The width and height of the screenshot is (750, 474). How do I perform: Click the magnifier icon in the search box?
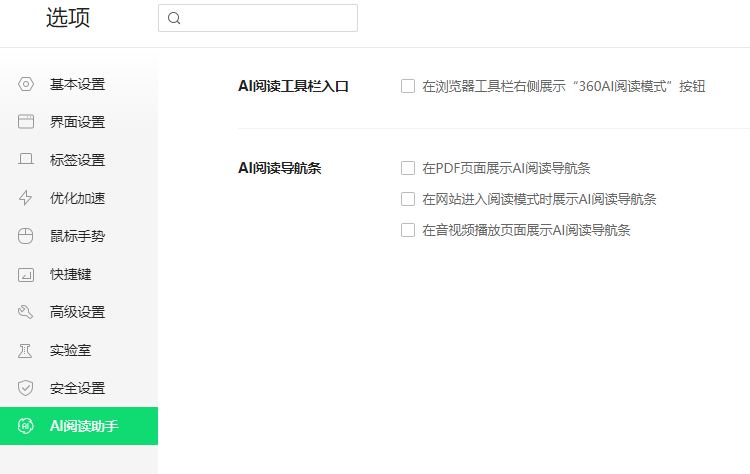pyautogui.click(x=174, y=18)
